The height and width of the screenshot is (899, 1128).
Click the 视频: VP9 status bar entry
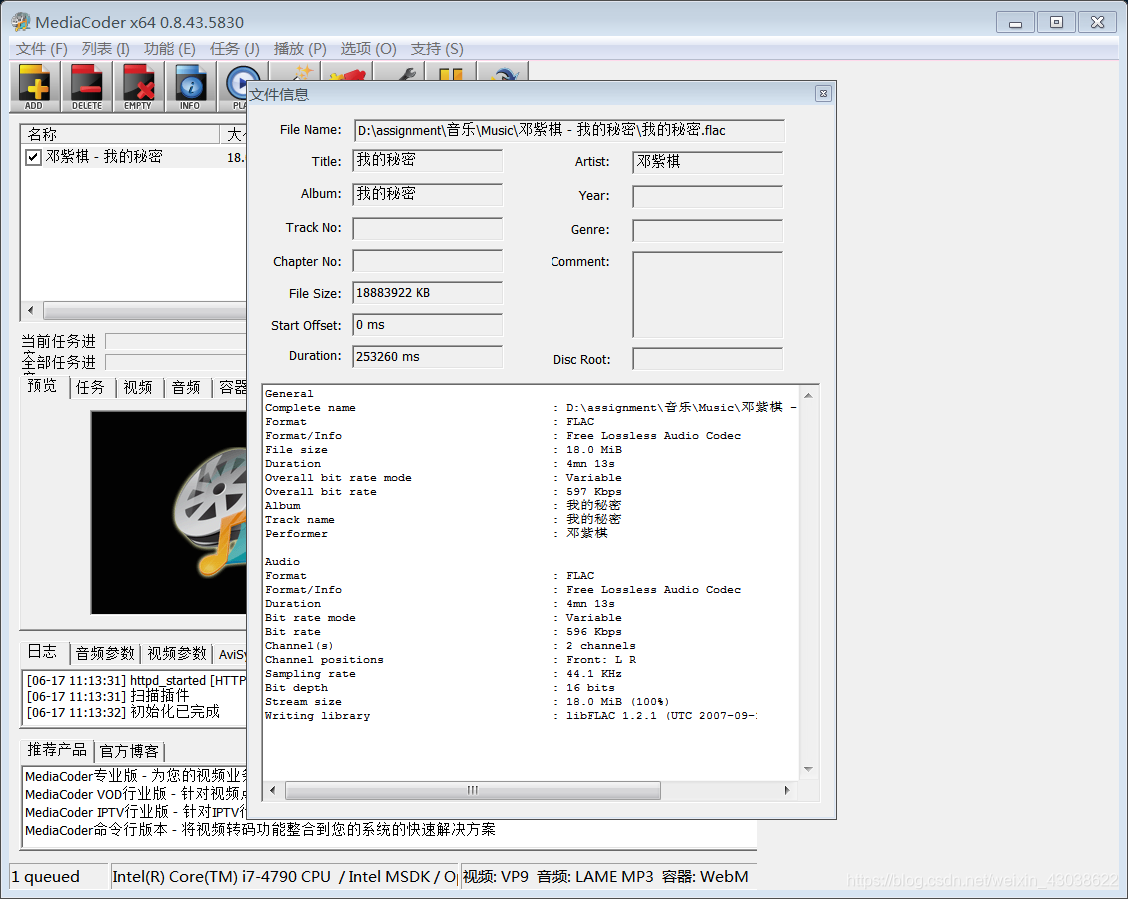coord(607,877)
